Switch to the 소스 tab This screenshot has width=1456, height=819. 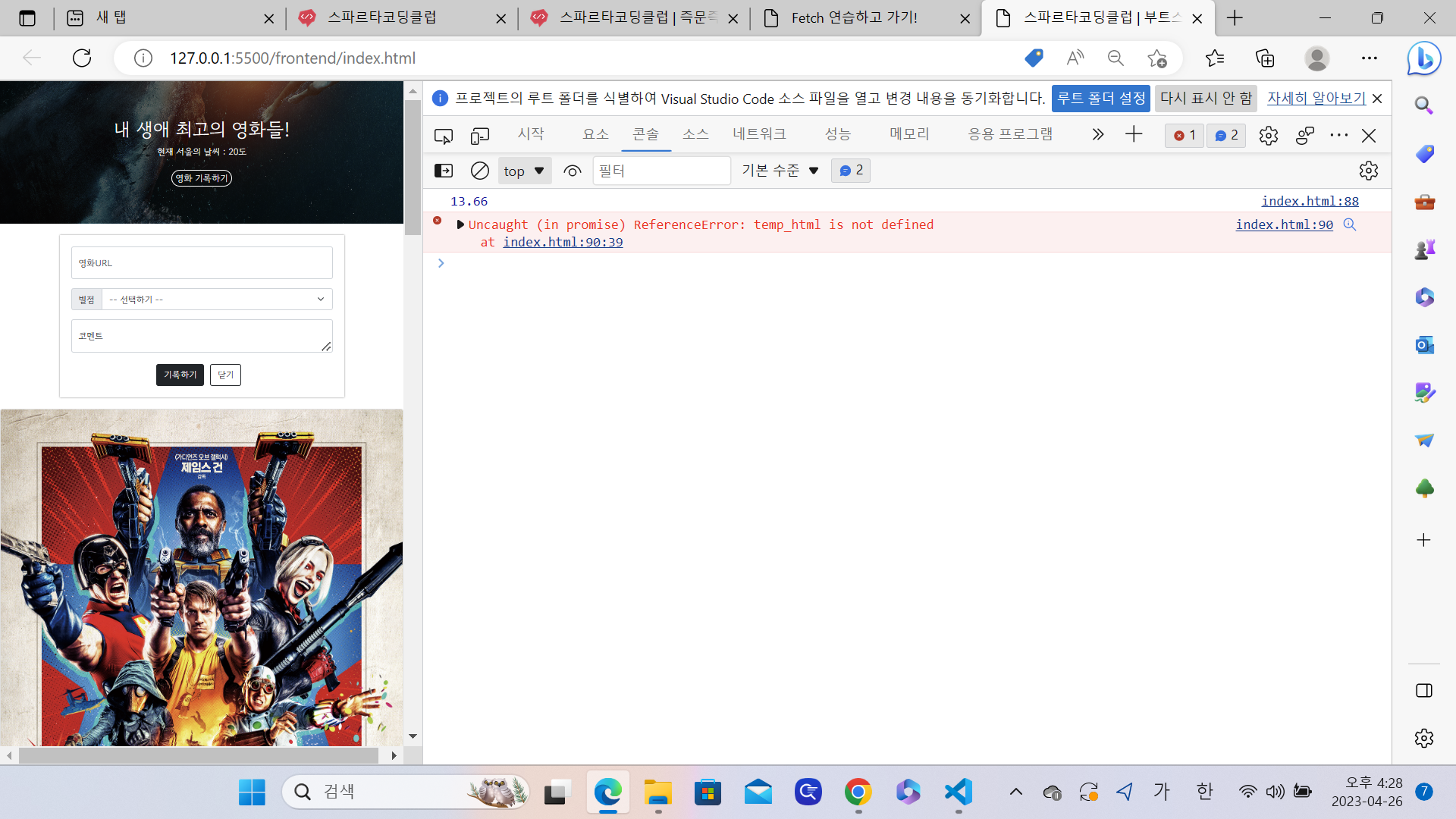(x=695, y=134)
